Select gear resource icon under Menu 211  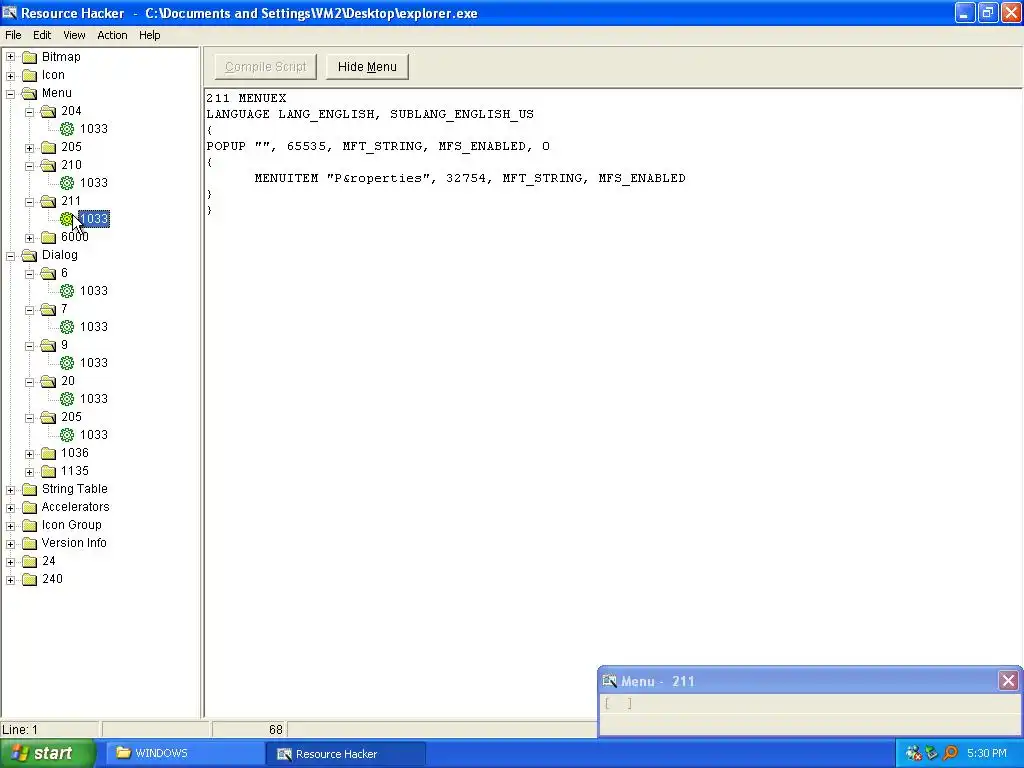67,219
